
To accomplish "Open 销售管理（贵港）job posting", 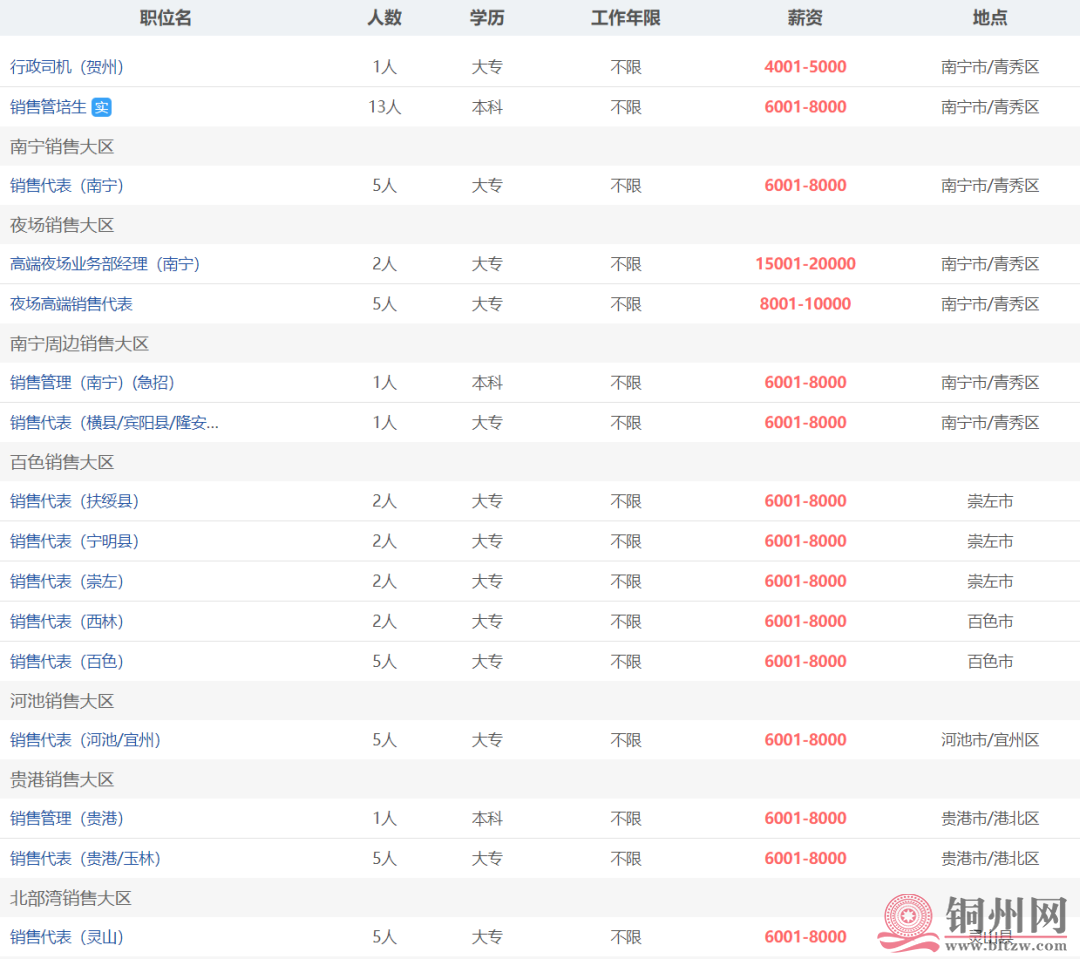I will [67, 818].
